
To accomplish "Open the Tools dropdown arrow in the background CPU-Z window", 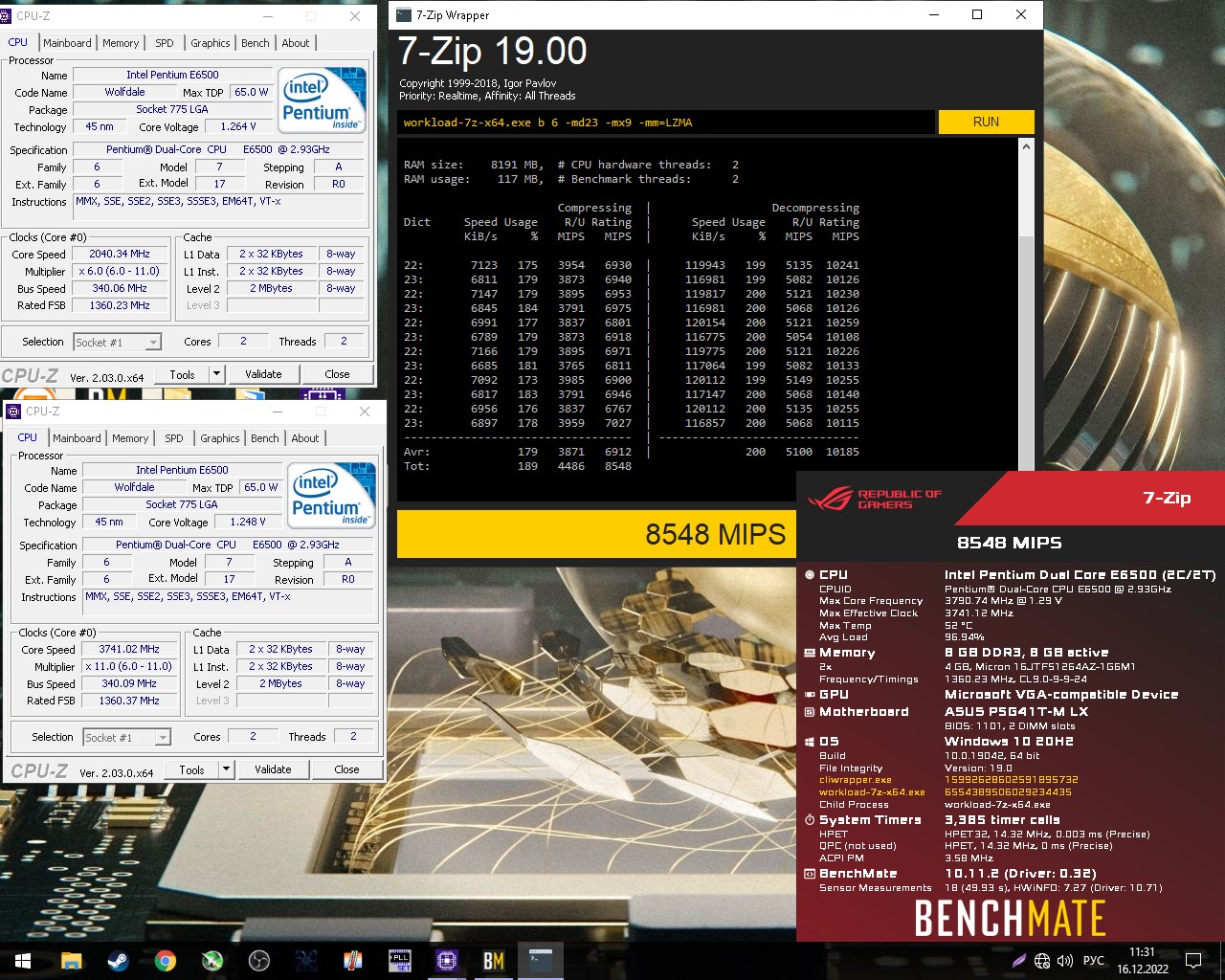I will coord(216,374).
